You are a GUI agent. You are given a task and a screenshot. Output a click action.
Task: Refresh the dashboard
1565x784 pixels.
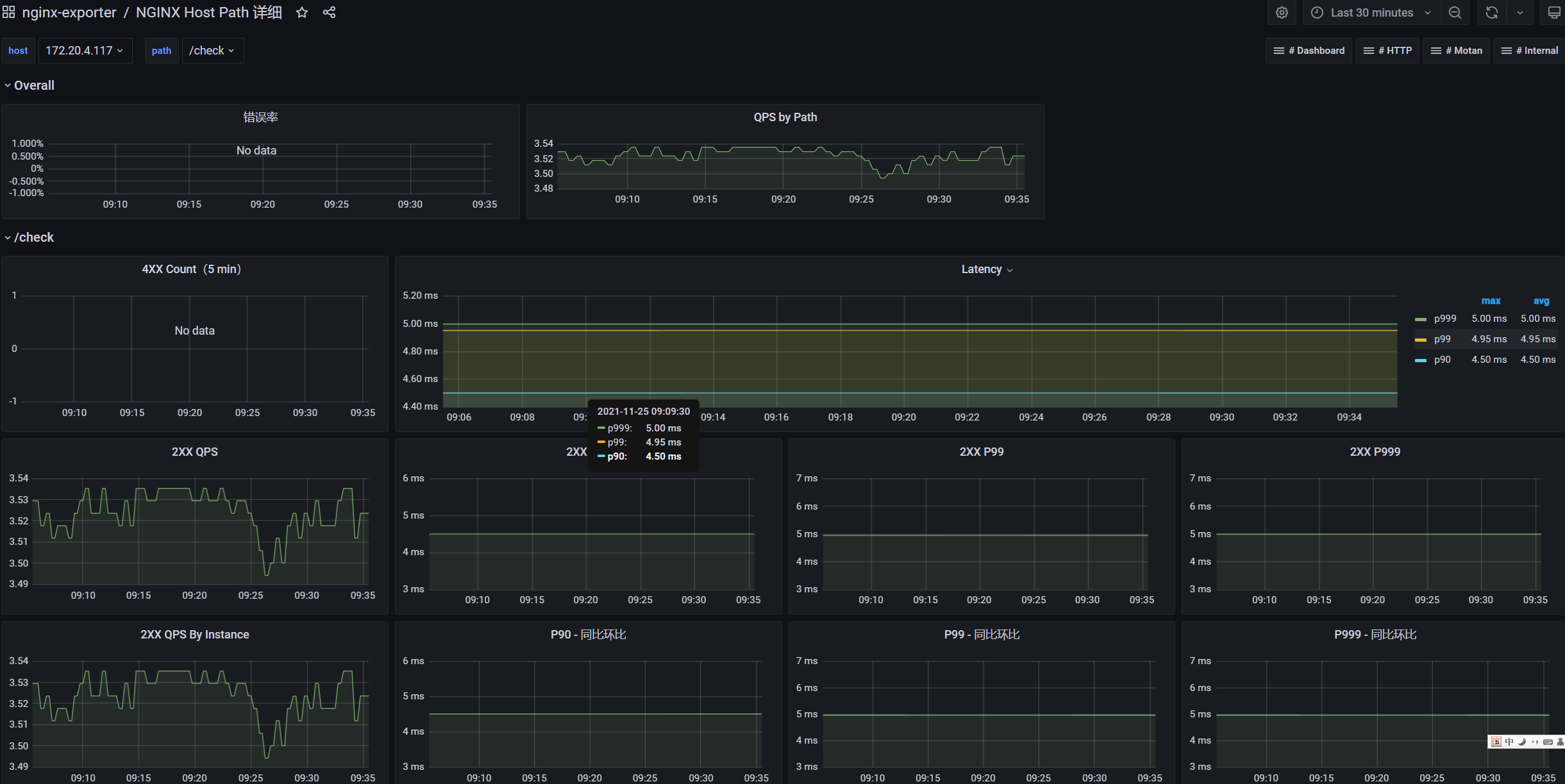pyautogui.click(x=1492, y=13)
